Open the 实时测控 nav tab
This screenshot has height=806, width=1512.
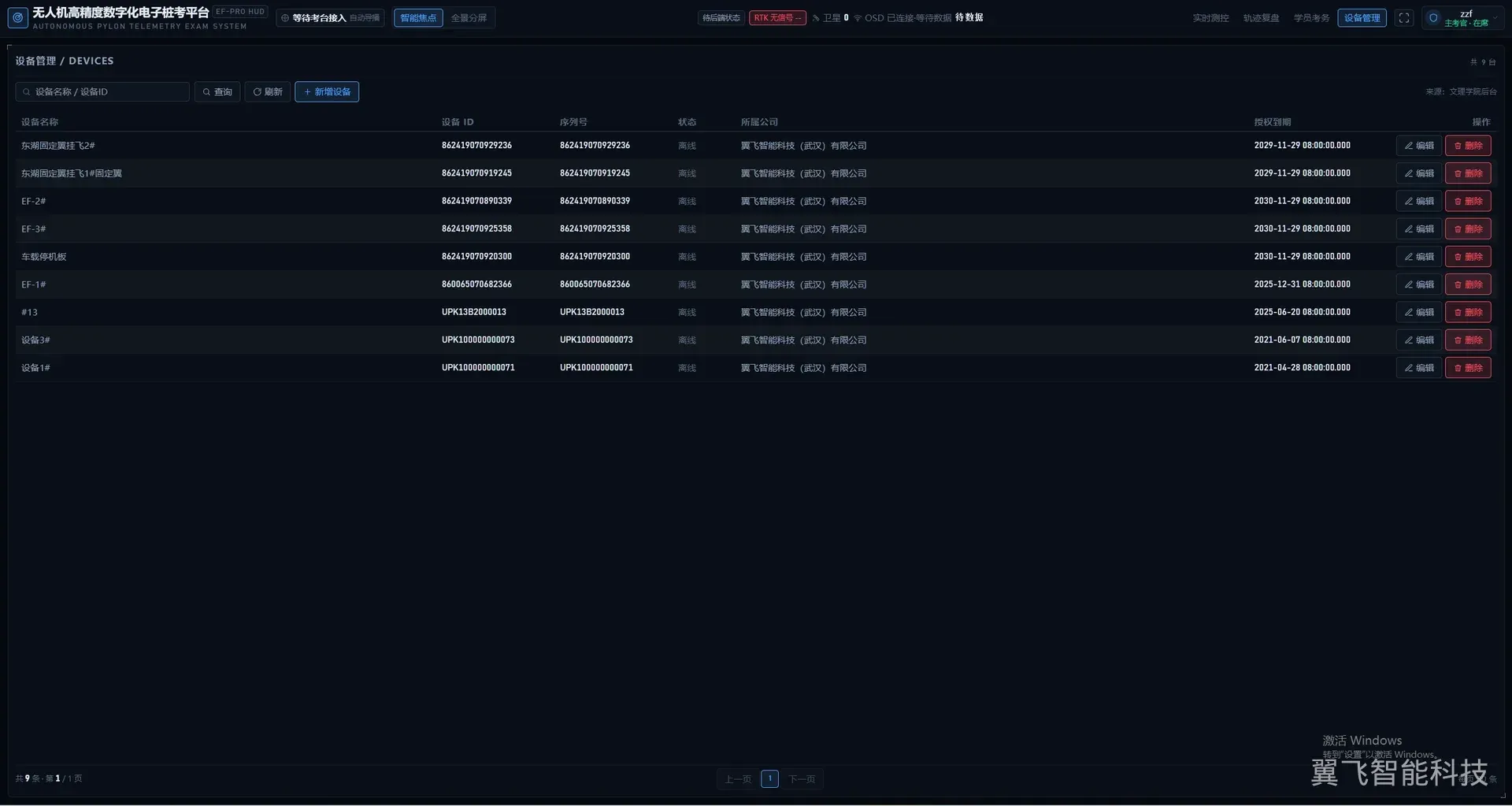(1210, 17)
